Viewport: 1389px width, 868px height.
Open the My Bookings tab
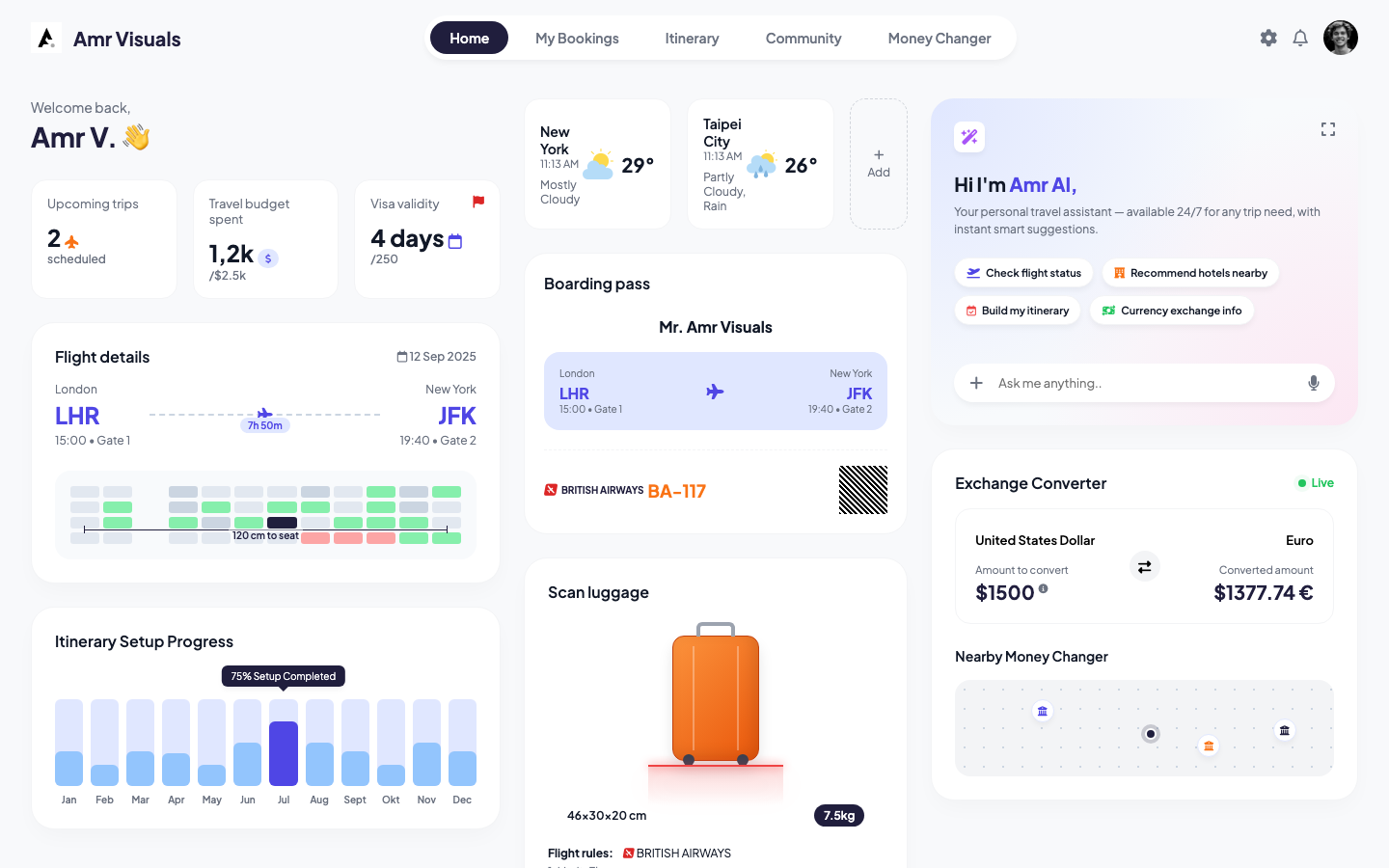(577, 38)
